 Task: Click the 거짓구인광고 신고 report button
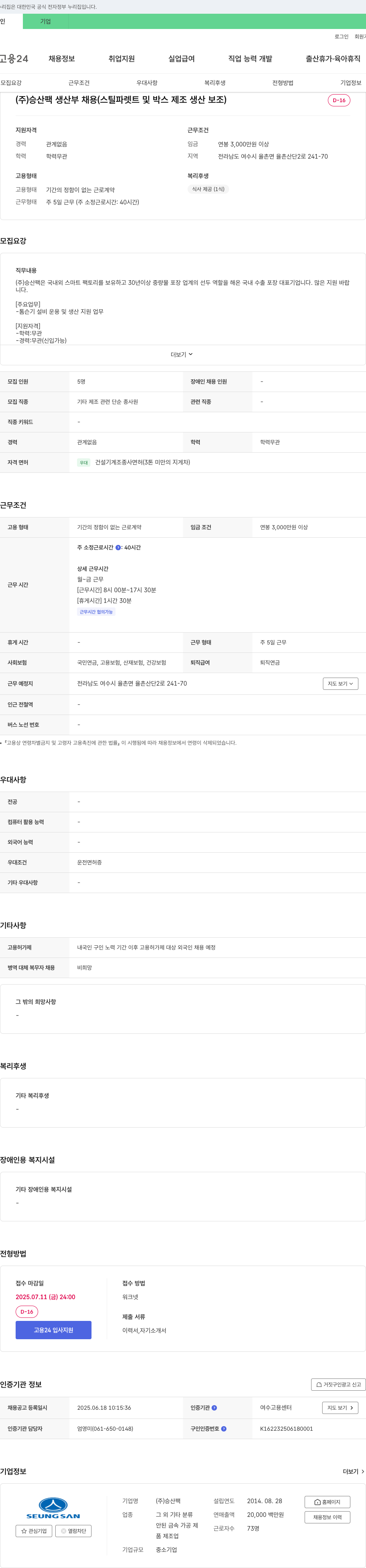click(338, 1384)
